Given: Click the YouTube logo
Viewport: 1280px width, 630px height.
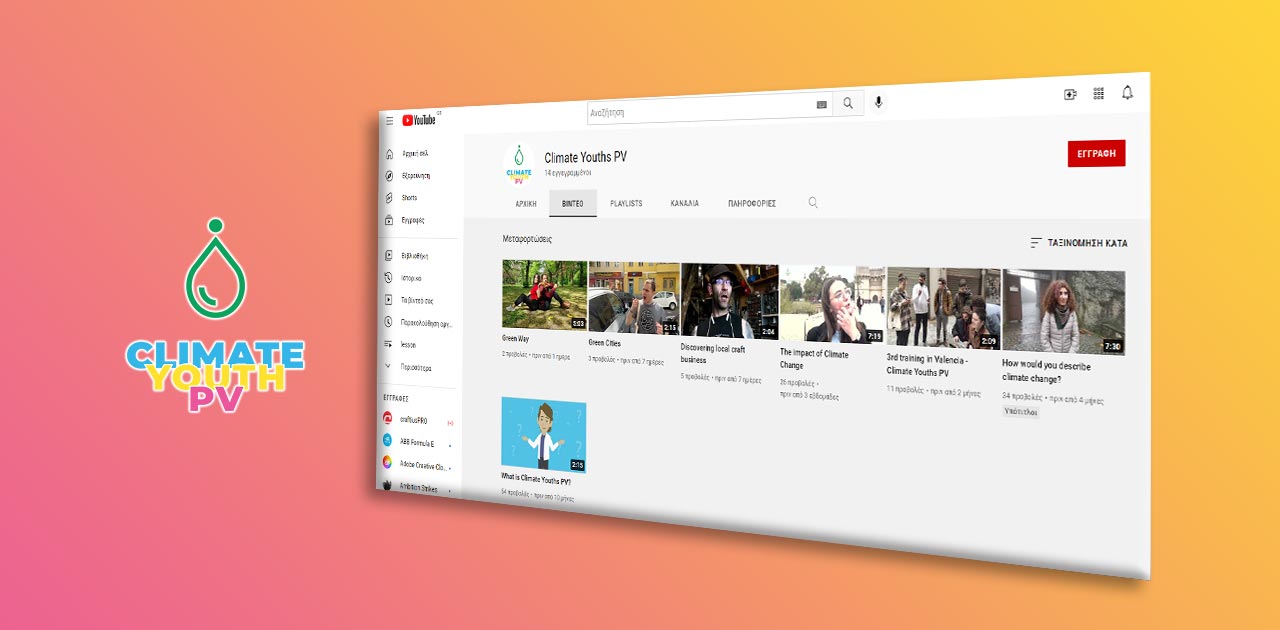Looking at the screenshot, I should tap(419, 120).
